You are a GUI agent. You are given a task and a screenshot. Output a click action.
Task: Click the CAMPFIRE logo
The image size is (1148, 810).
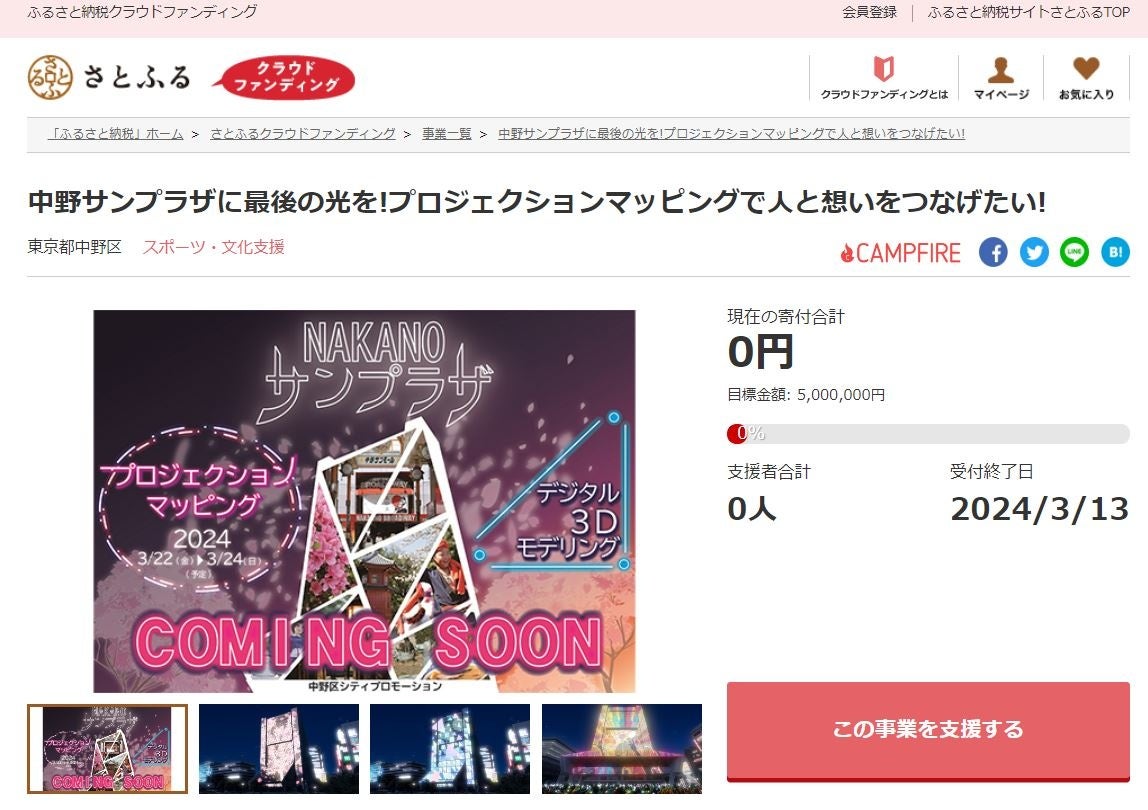pos(901,253)
